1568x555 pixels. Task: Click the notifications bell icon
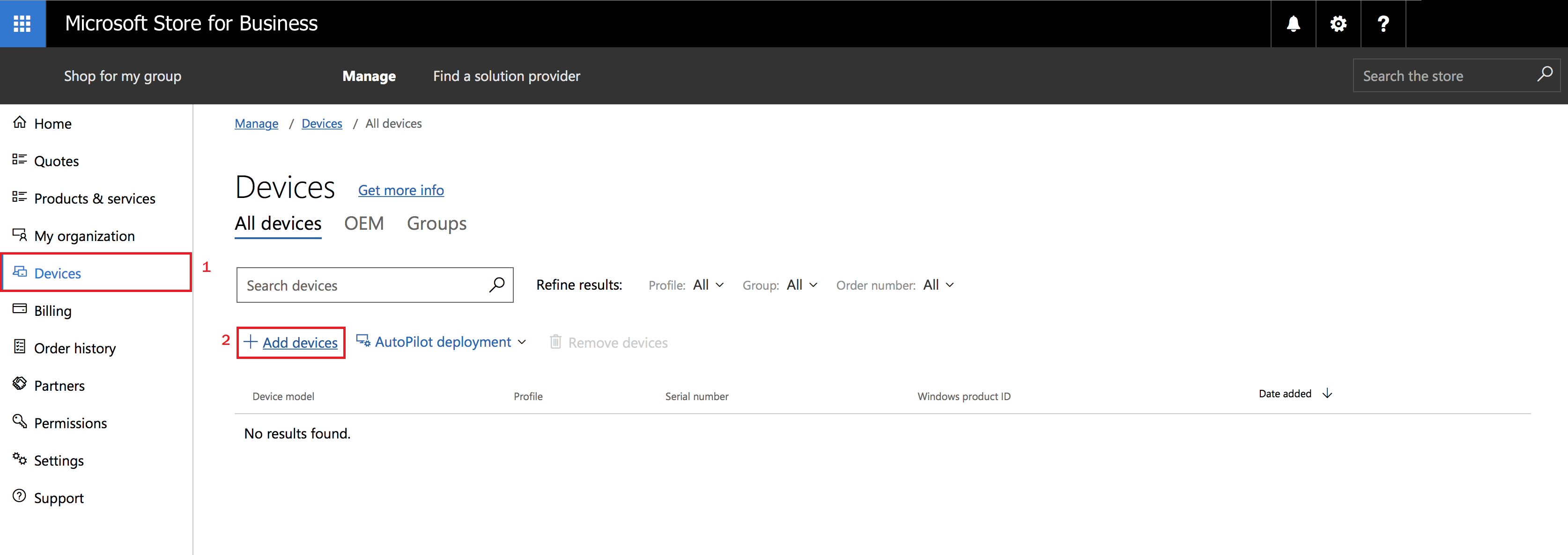(x=1293, y=24)
